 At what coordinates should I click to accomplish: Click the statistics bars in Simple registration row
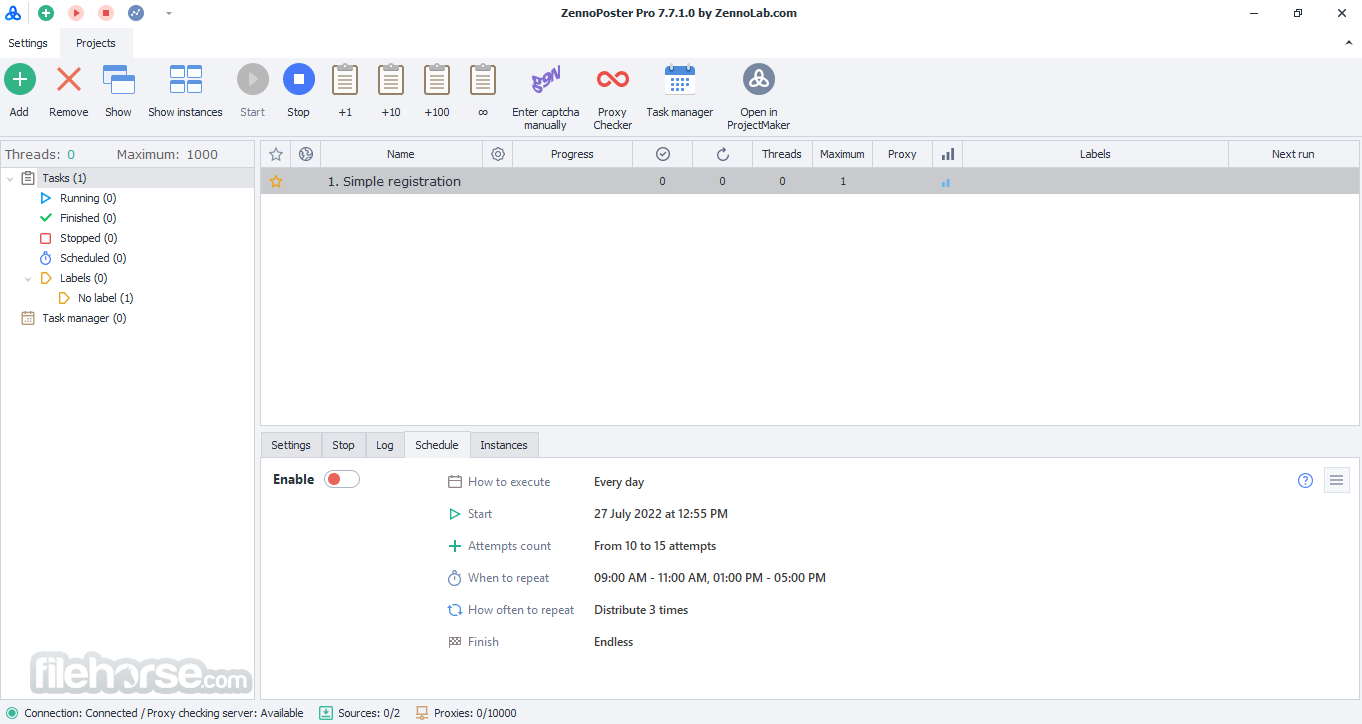946,183
